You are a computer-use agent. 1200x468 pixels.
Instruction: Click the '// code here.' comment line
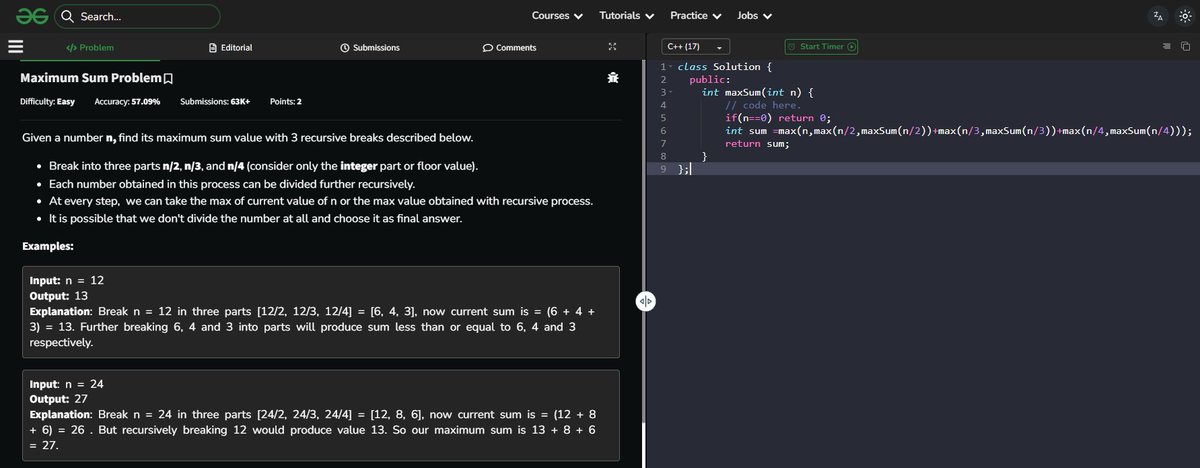click(763, 105)
